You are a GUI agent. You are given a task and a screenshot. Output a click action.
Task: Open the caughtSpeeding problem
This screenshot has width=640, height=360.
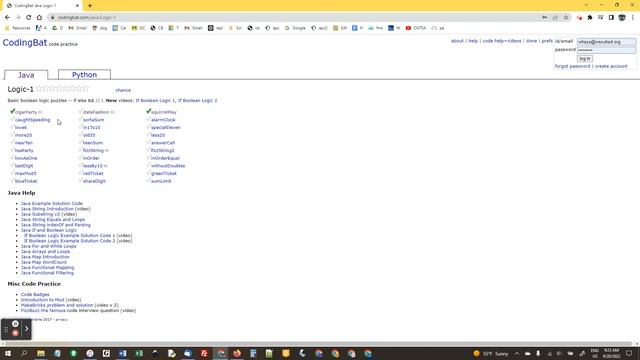pos(33,120)
